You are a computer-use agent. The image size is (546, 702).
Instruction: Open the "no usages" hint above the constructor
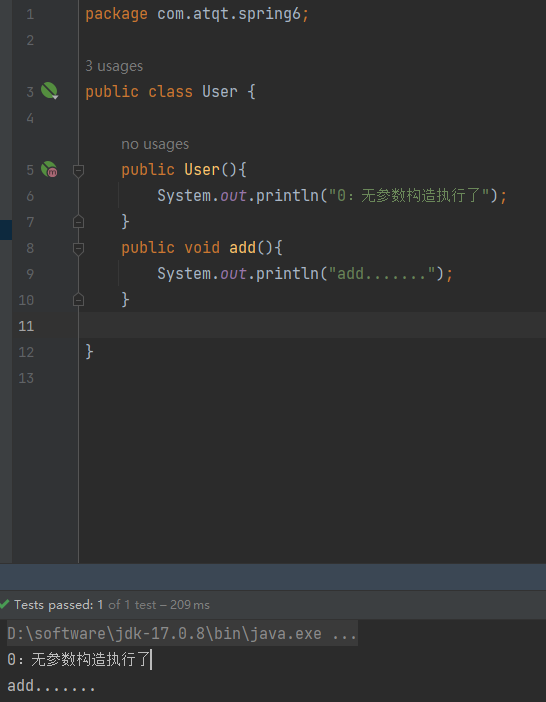[155, 144]
